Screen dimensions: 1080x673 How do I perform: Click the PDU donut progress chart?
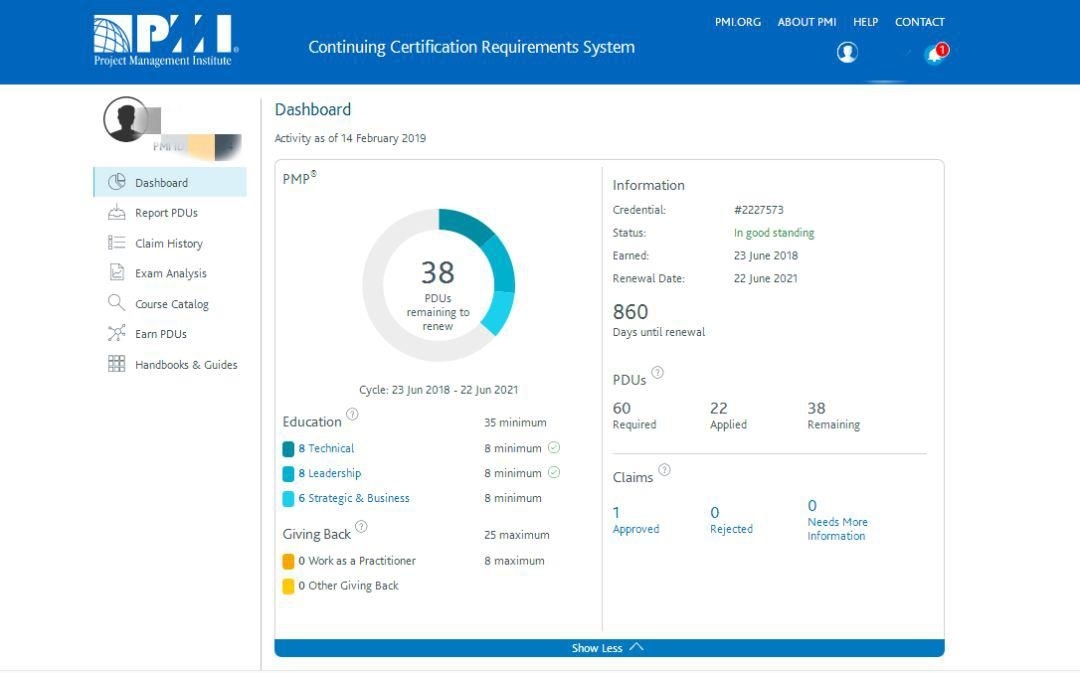click(x=438, y=285)
